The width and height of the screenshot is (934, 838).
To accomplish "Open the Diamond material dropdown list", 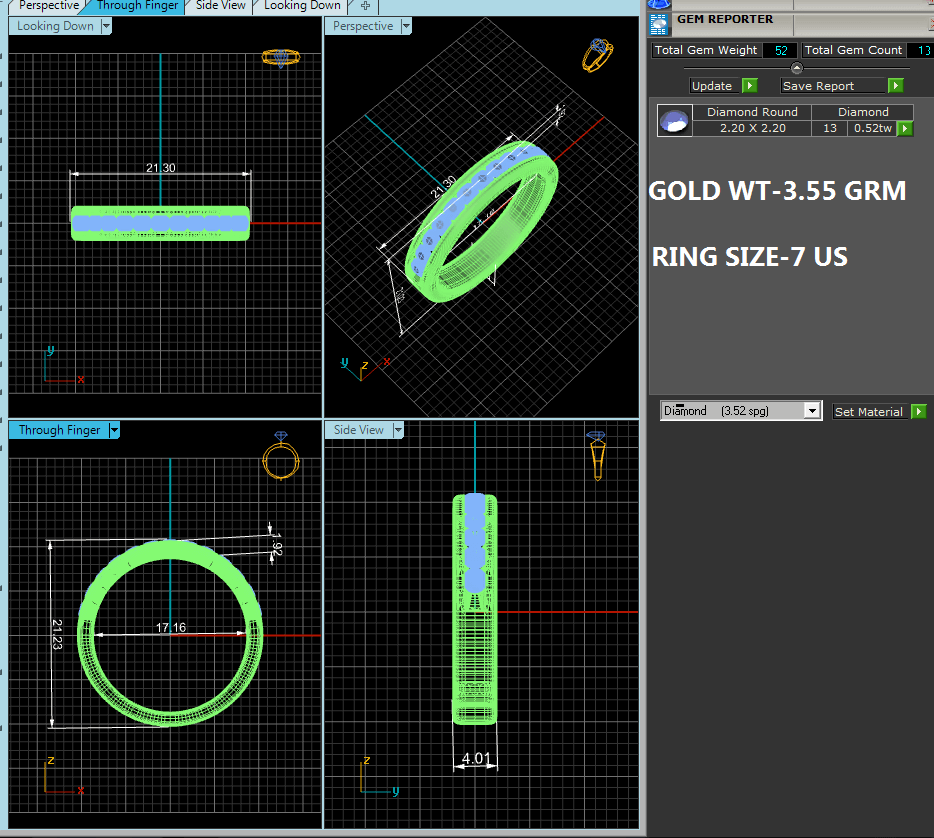I will pyautogui.click(x=812, y=411).
